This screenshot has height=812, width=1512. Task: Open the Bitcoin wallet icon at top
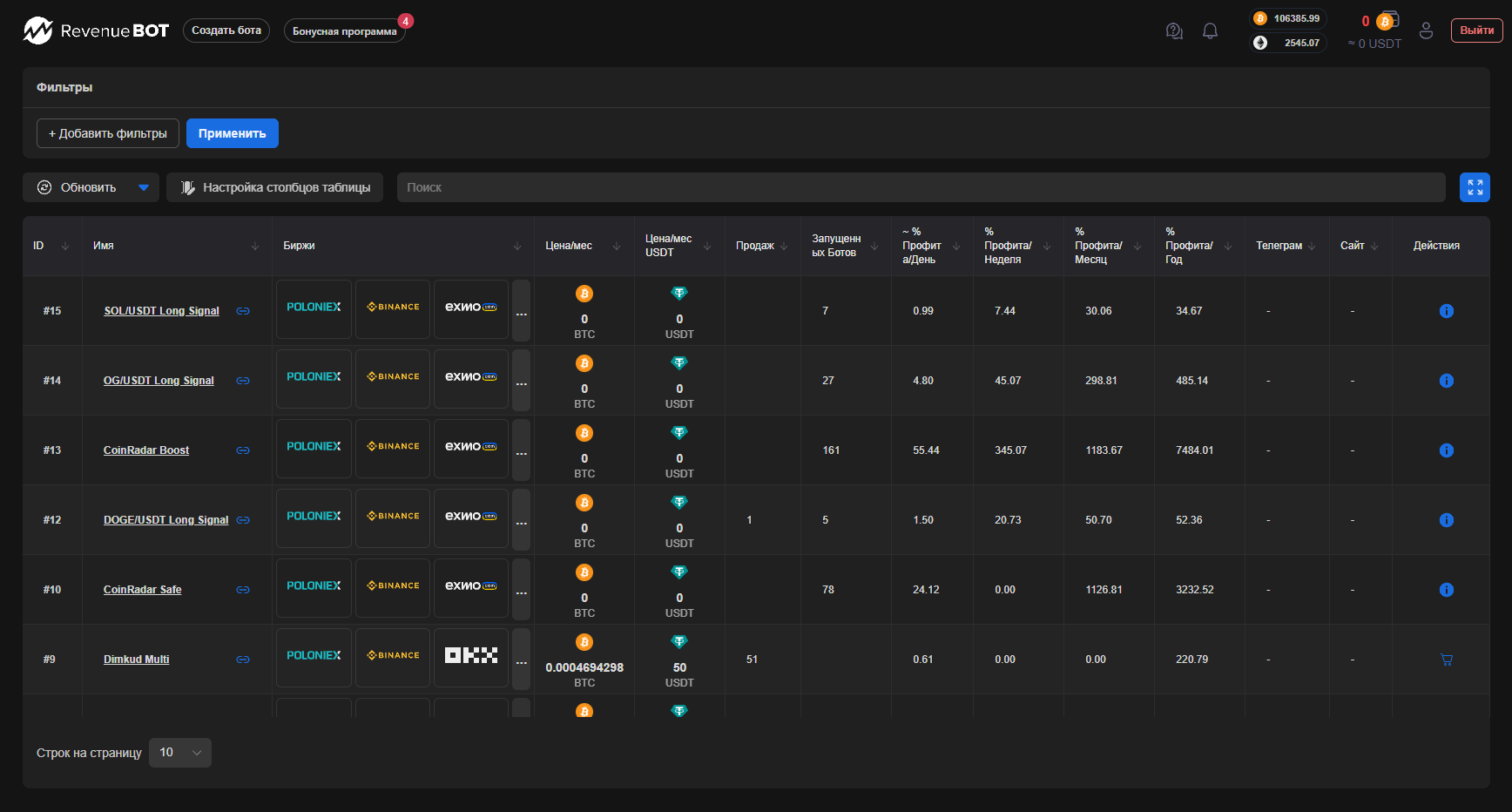(1387, 20)
